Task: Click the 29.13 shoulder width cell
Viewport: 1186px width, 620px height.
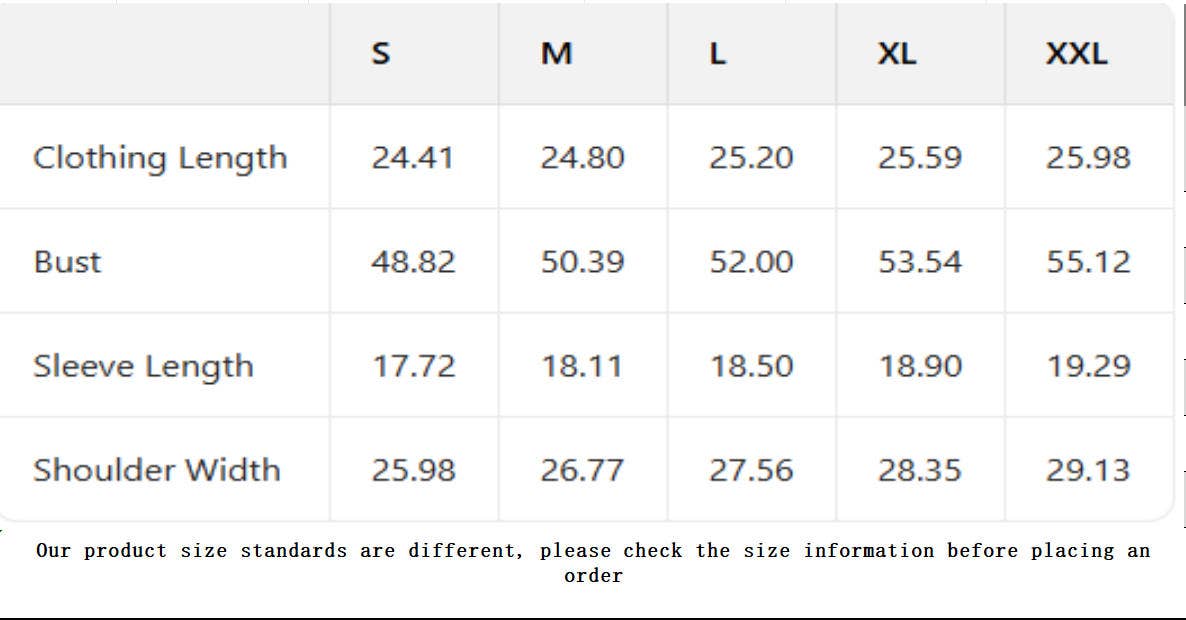Action: pyautogui.click(x=1088, y=470)
